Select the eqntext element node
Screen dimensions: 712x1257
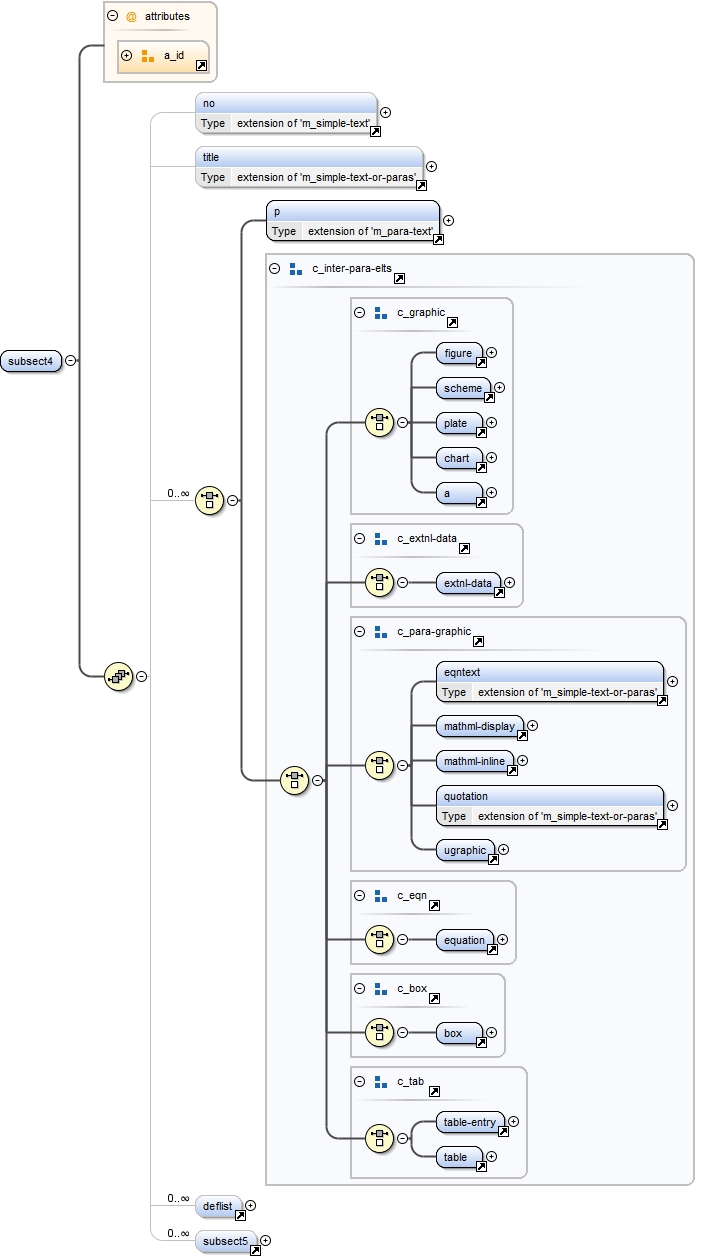tap(549, 672)
